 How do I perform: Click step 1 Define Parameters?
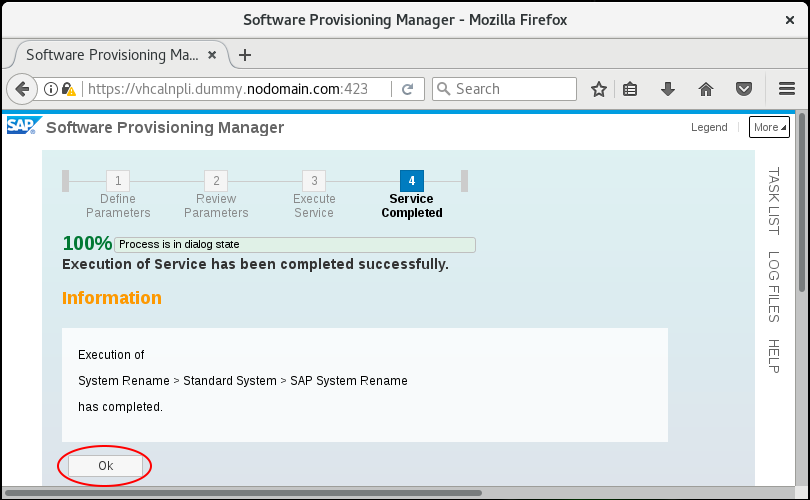(118, 195)
